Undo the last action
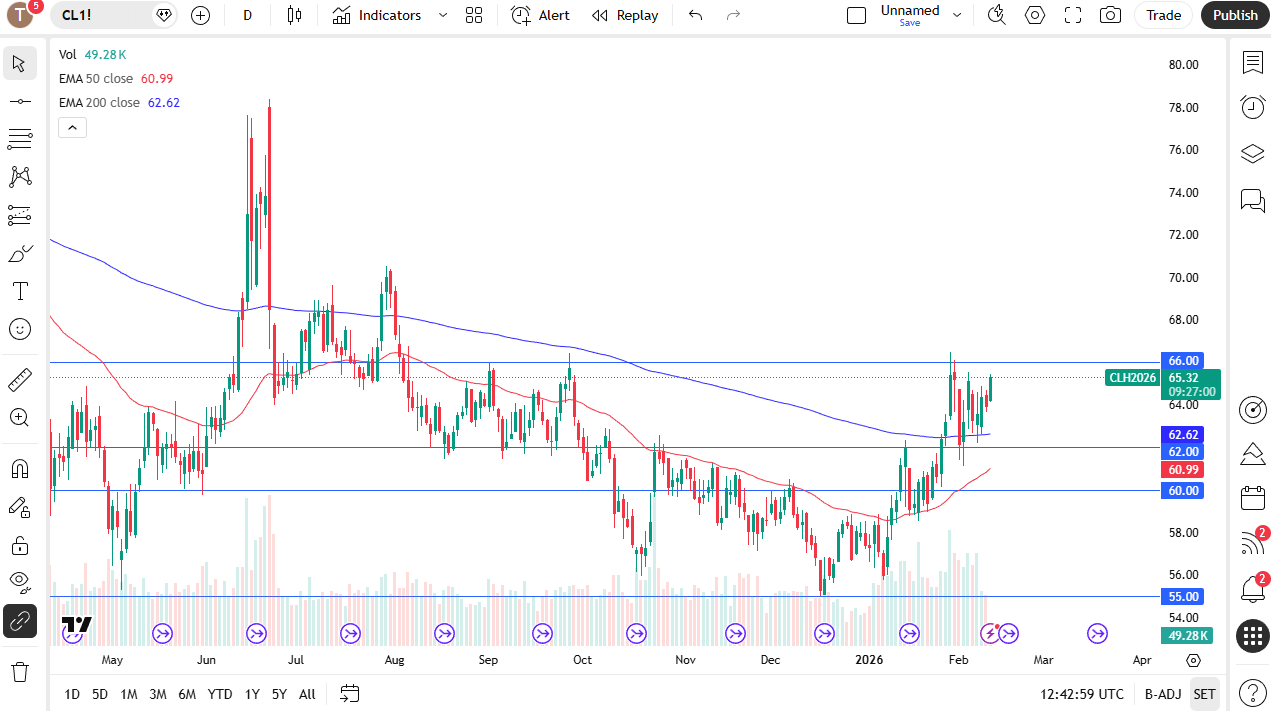Image resolution: width=1271 pixels, height=711 pixels. [696, 15]
